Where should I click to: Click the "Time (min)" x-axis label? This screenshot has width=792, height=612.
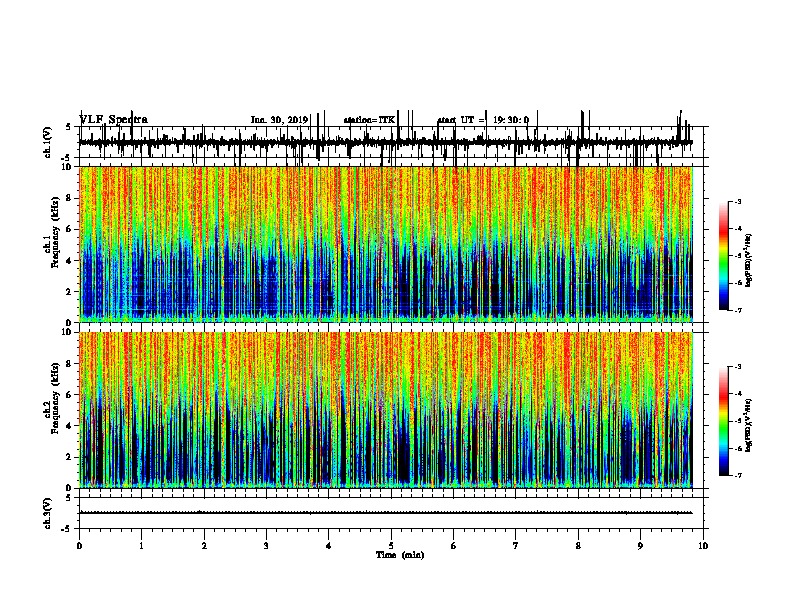click(400, 555)
